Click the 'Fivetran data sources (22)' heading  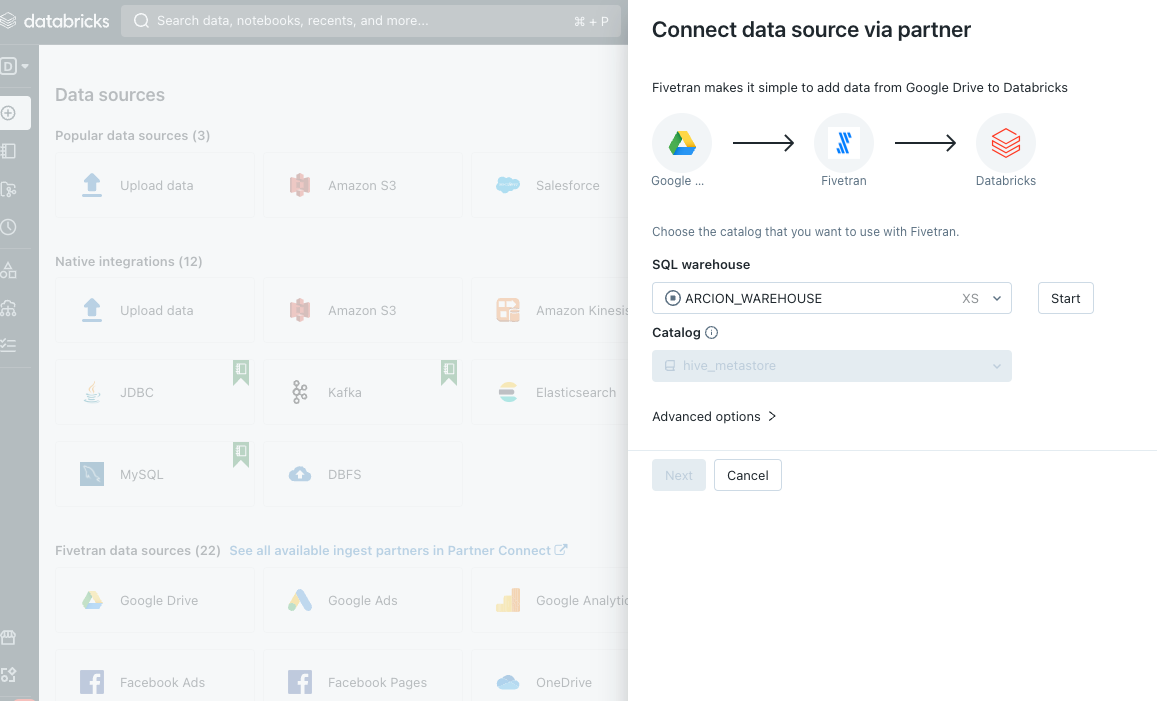(138, 550)
